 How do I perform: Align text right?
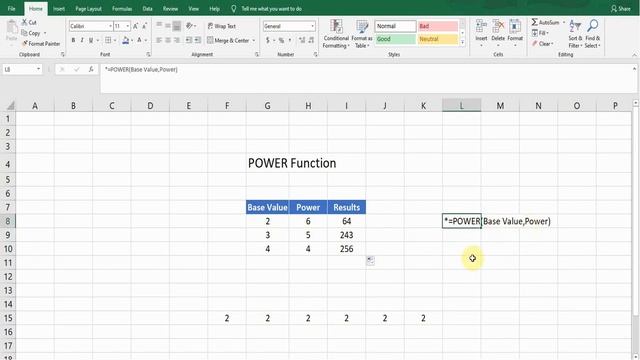point(177,40)
